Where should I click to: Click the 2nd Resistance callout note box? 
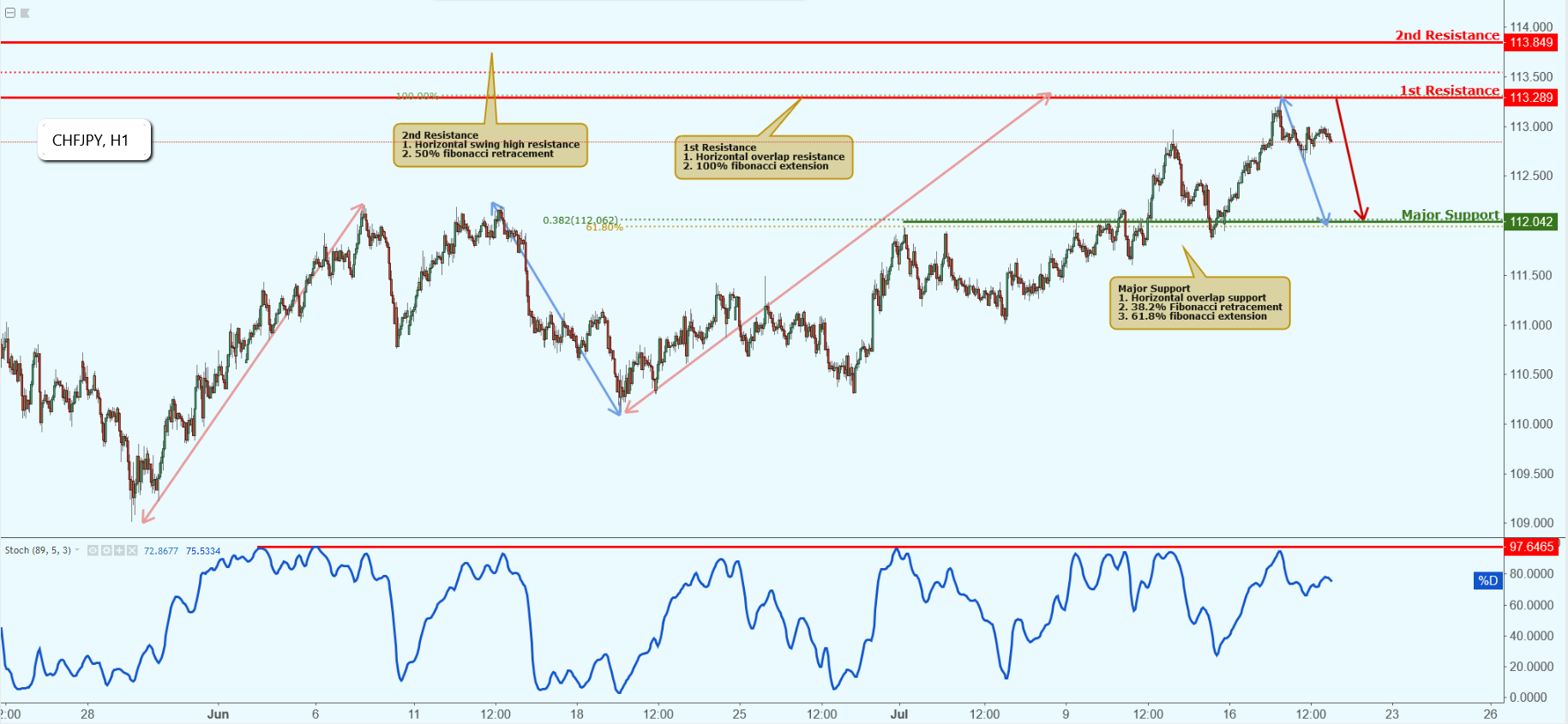tap(490, 146)
